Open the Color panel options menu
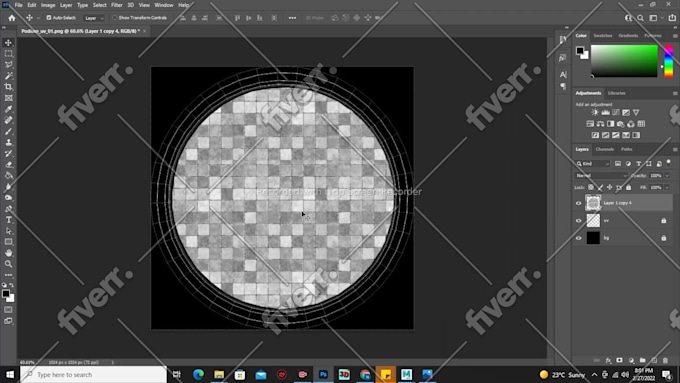The image size is (680, 383). 675,36
